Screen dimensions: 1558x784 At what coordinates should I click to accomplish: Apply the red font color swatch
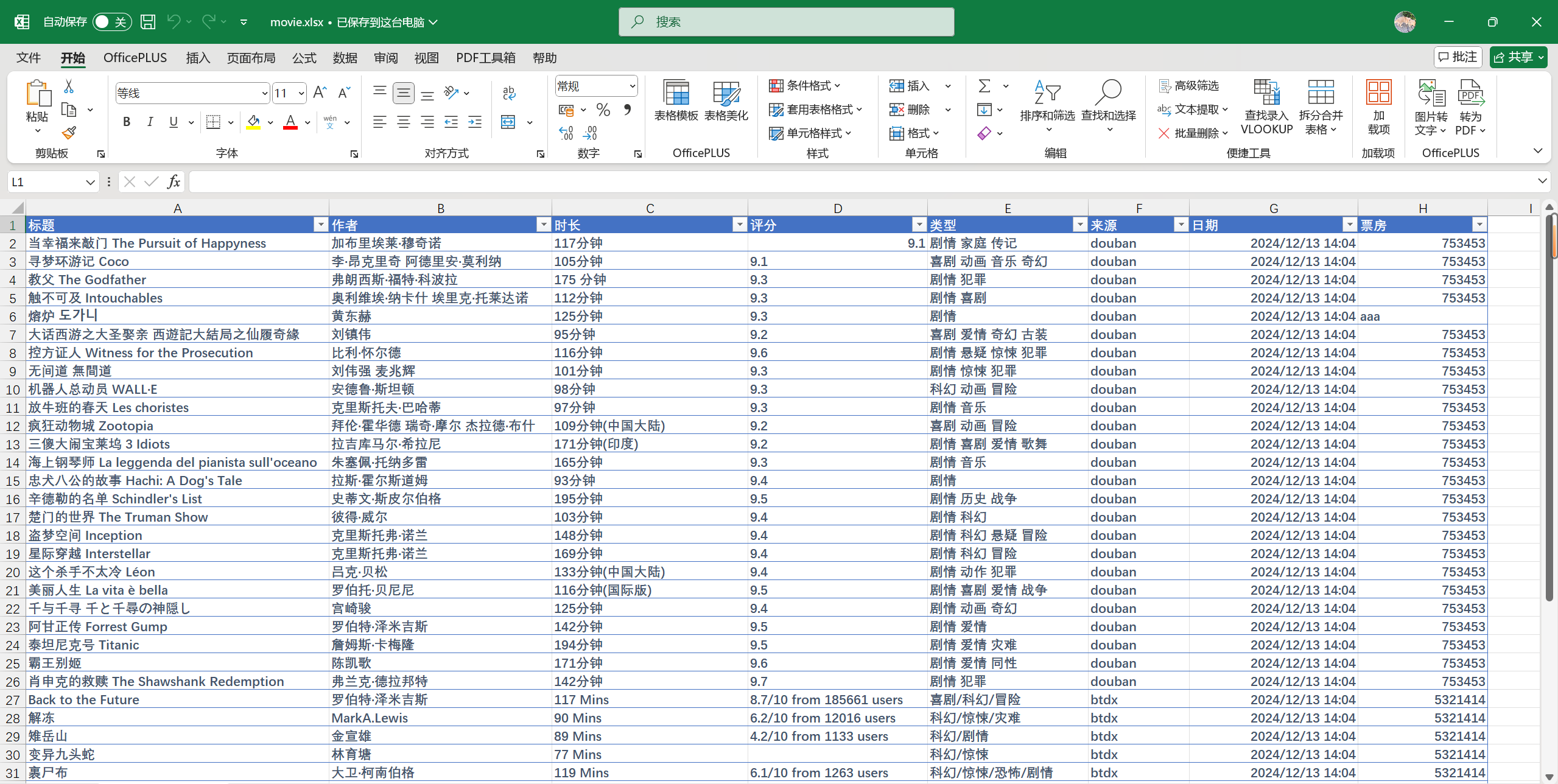click(x=290, y=122)
